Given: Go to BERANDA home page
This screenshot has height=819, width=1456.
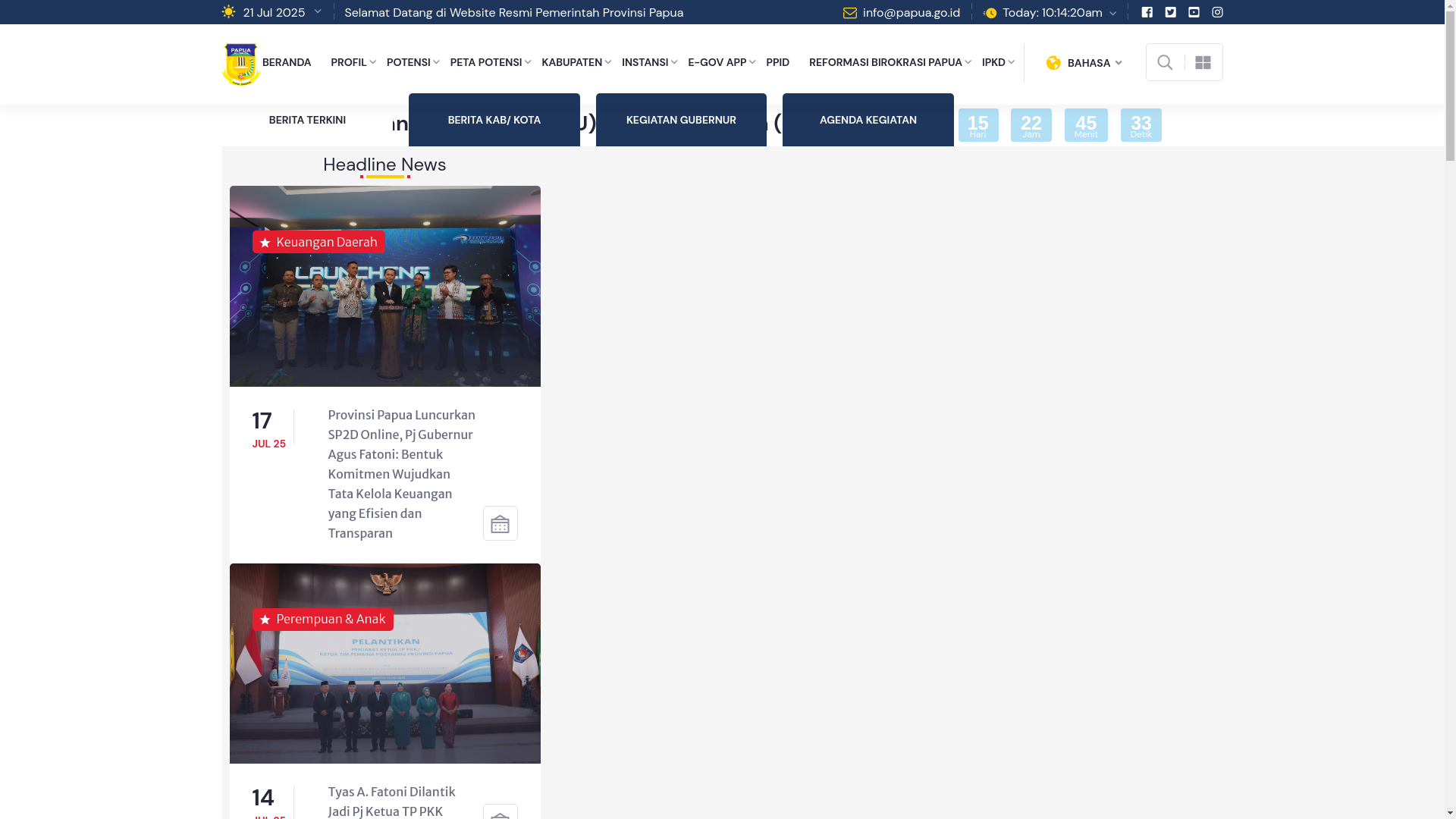Looking at the screenshot, I should coord(287,62).
